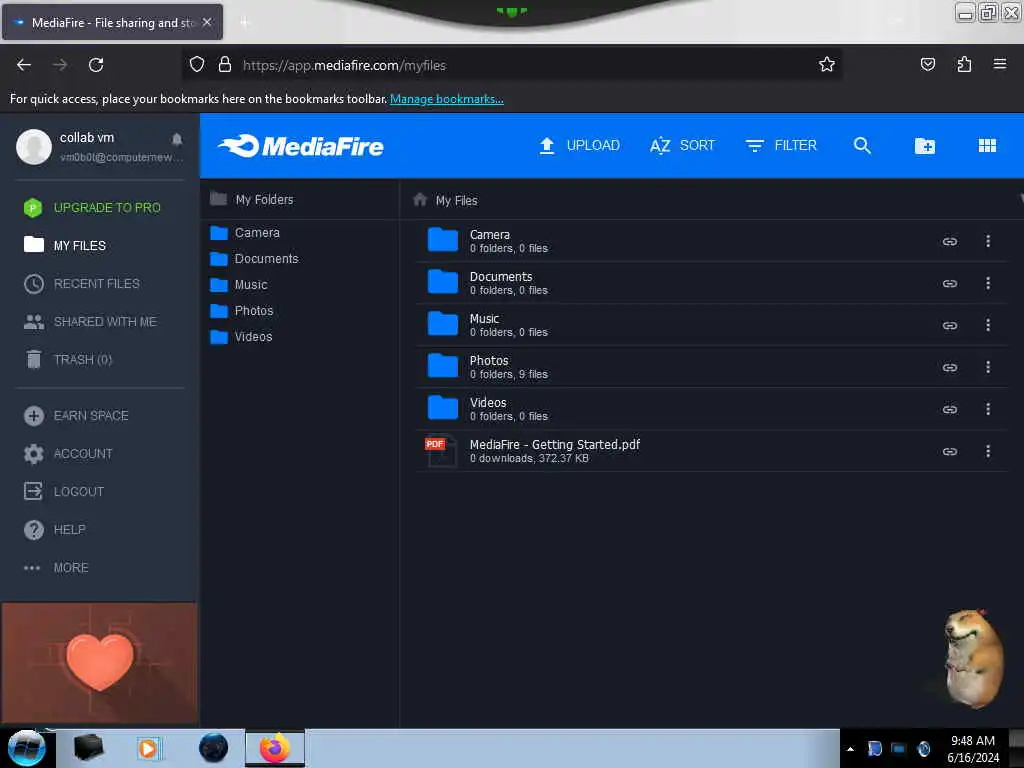Copy share link for Camera folder
This screenshot has width=1024, height=768.
pos(950,242)
